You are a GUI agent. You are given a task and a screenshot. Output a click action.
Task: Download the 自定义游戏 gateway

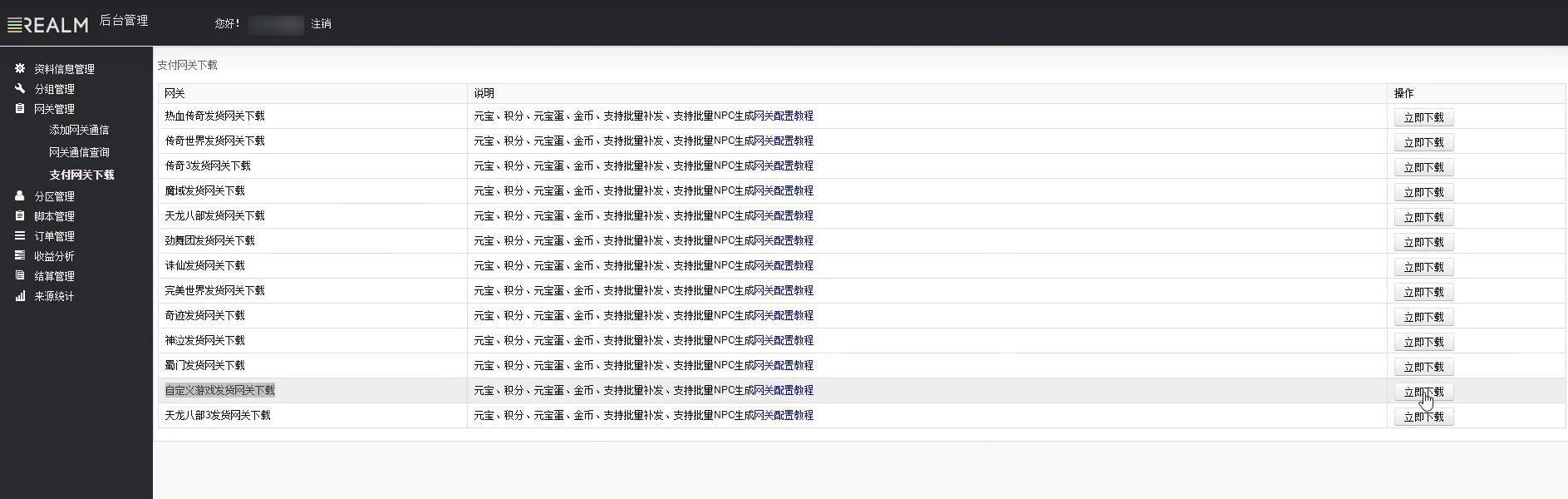[1423, 392]
